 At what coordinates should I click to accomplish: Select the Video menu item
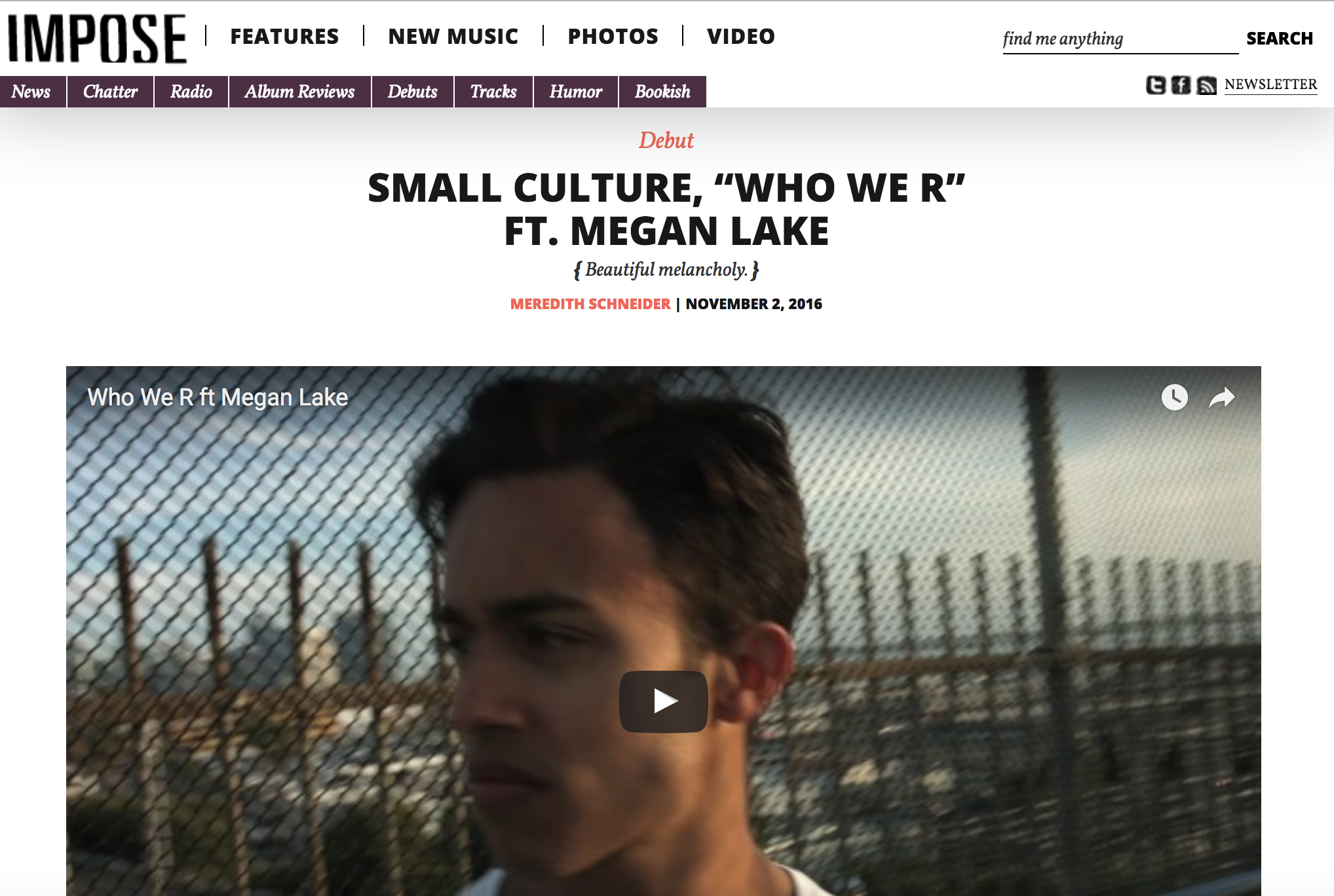click(741, 36)
